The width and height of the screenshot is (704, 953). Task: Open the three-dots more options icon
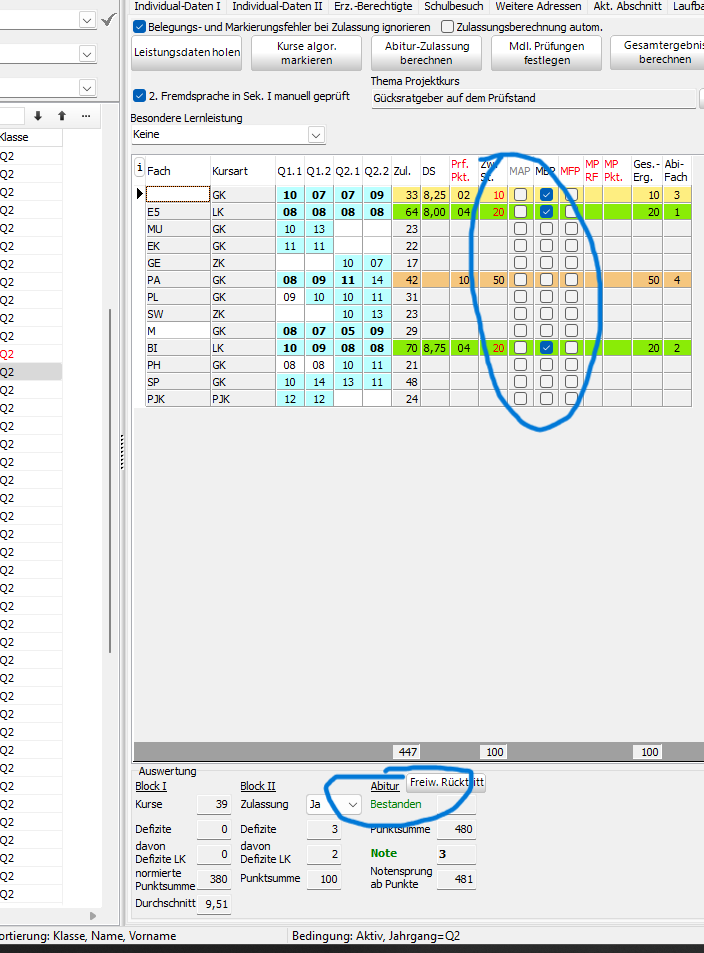[86, 116]
